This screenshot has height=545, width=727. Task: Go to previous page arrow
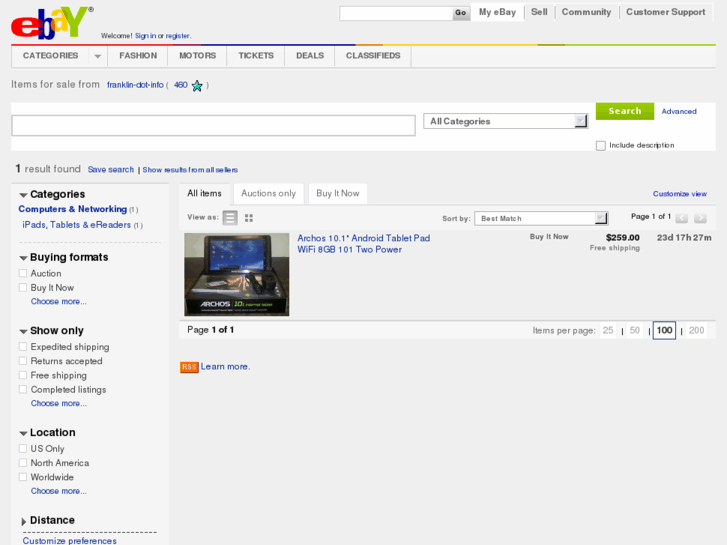pos(681,218)
